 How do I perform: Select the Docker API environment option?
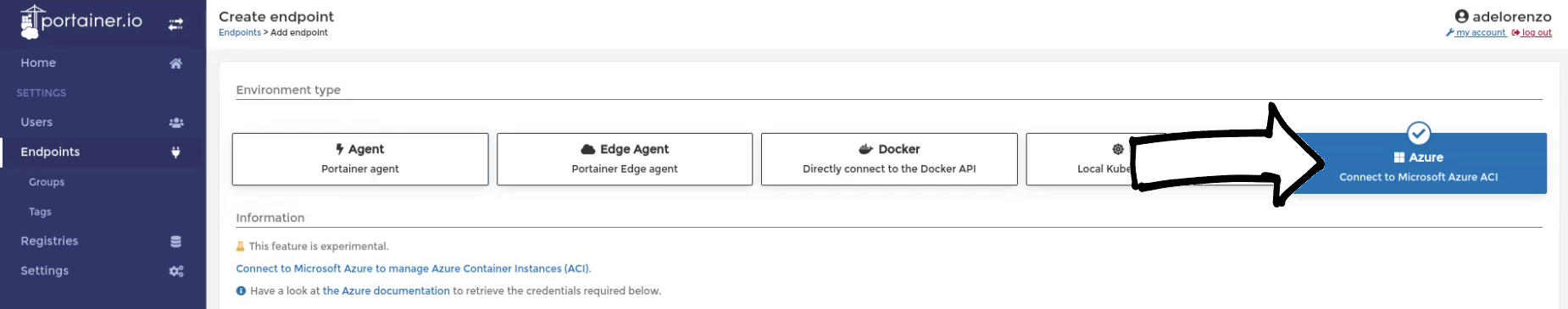pyautogui.click(x=889, y=159)
